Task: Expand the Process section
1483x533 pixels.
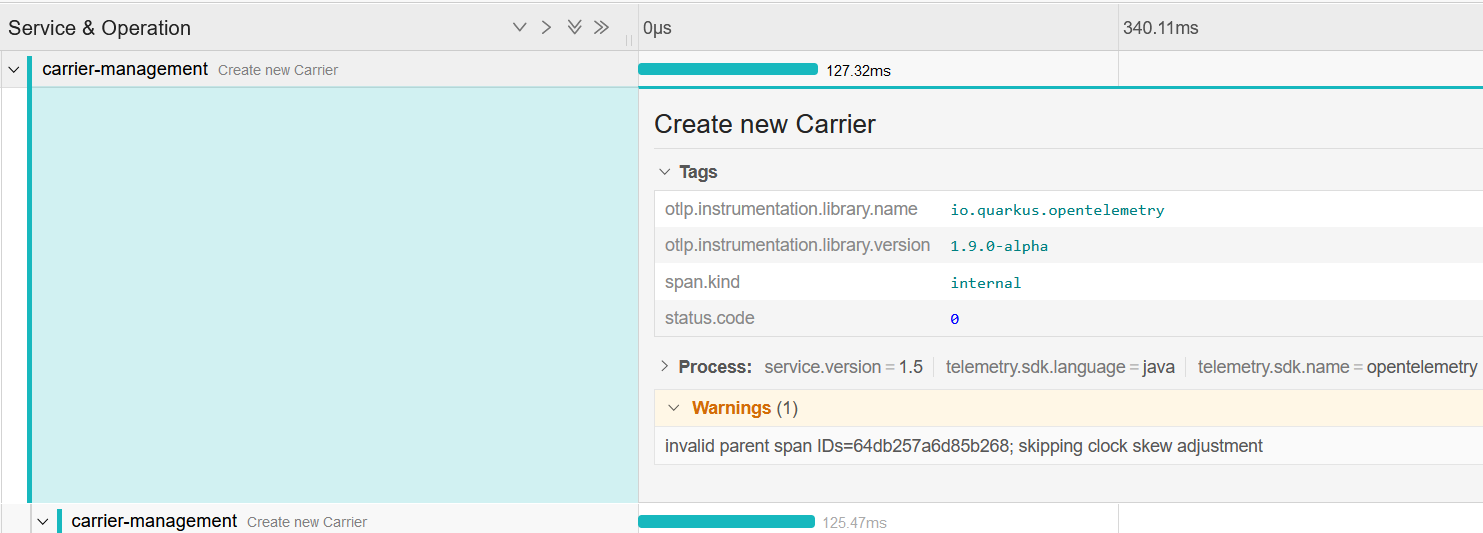Action: (665, 367)
